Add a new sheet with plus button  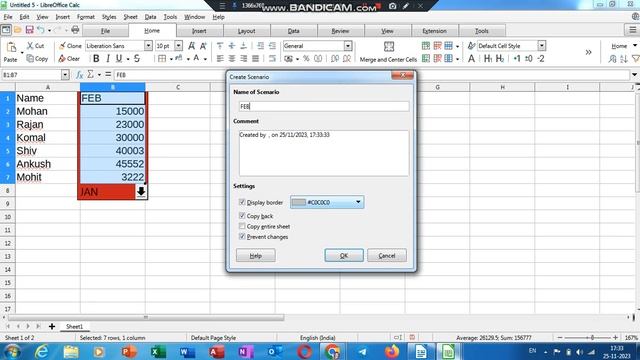[x=52, y=326]
